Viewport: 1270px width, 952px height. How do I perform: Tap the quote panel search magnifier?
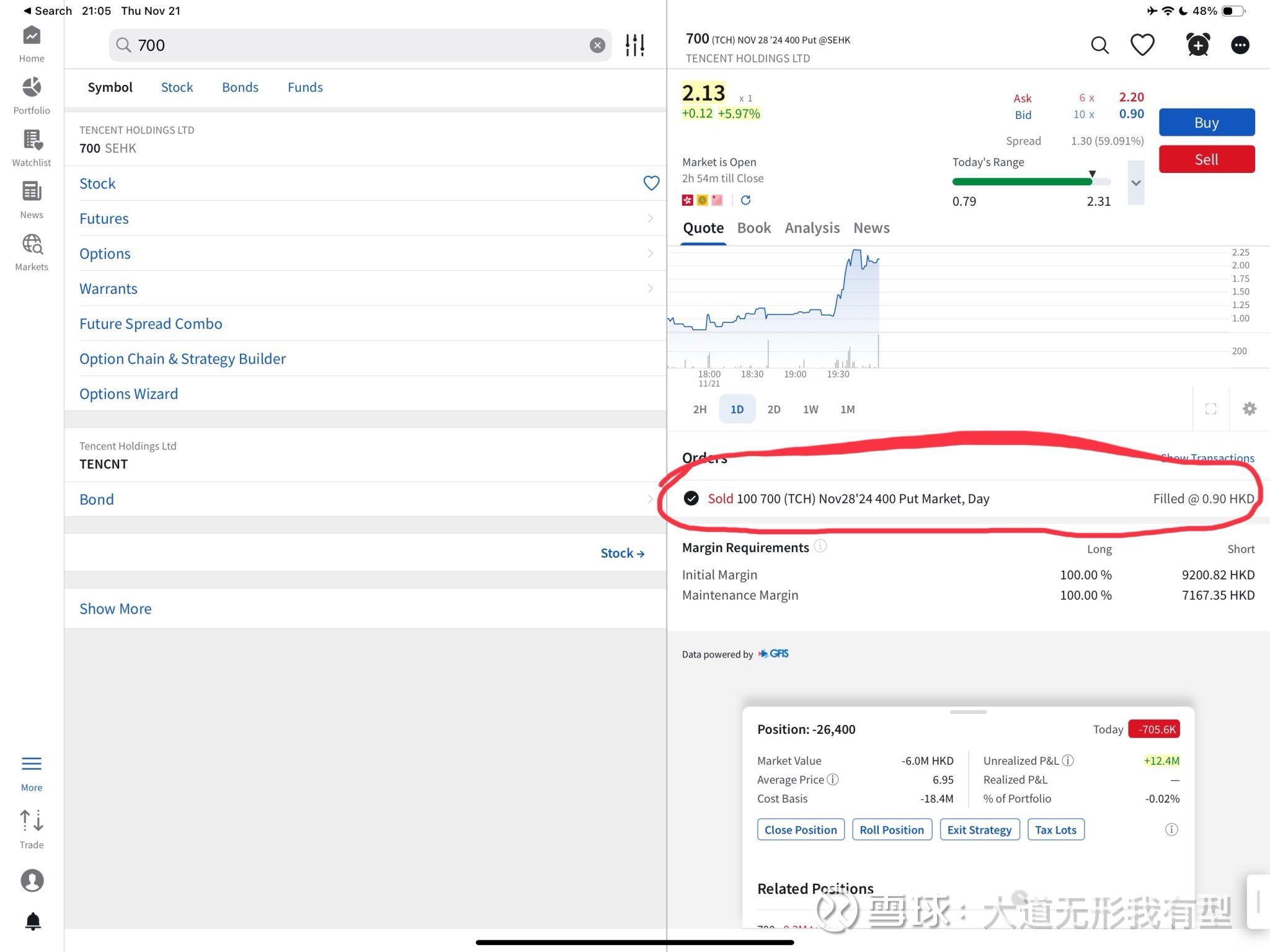pyautogui.click(x=1099, y=45)
